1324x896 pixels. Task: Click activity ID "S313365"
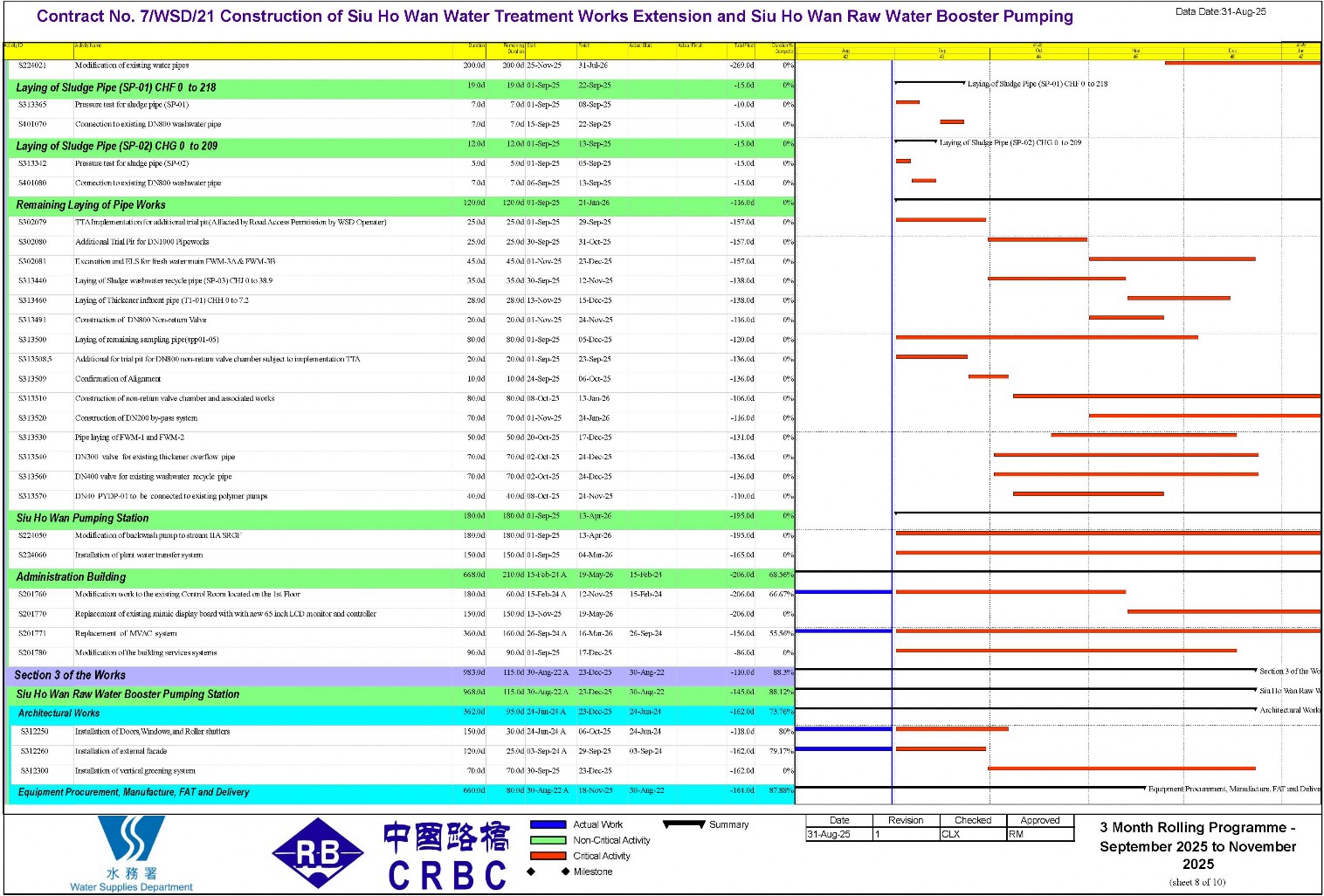pos(32,105)
